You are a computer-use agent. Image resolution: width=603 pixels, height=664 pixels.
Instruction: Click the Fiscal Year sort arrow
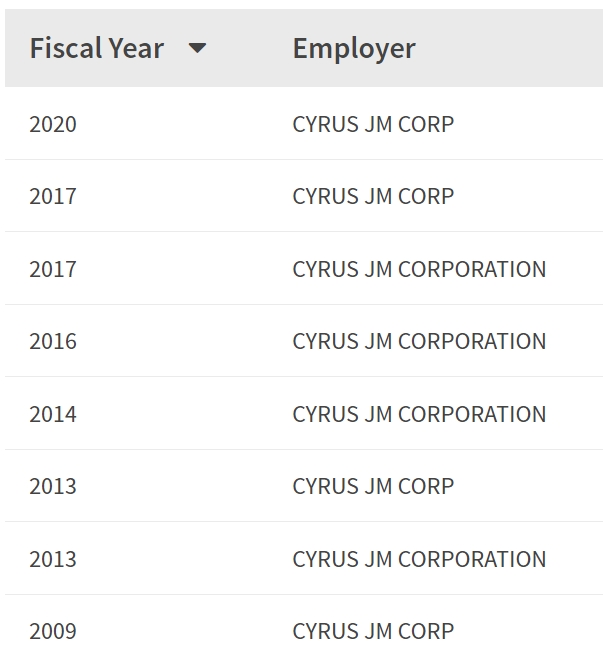point(197,48)
